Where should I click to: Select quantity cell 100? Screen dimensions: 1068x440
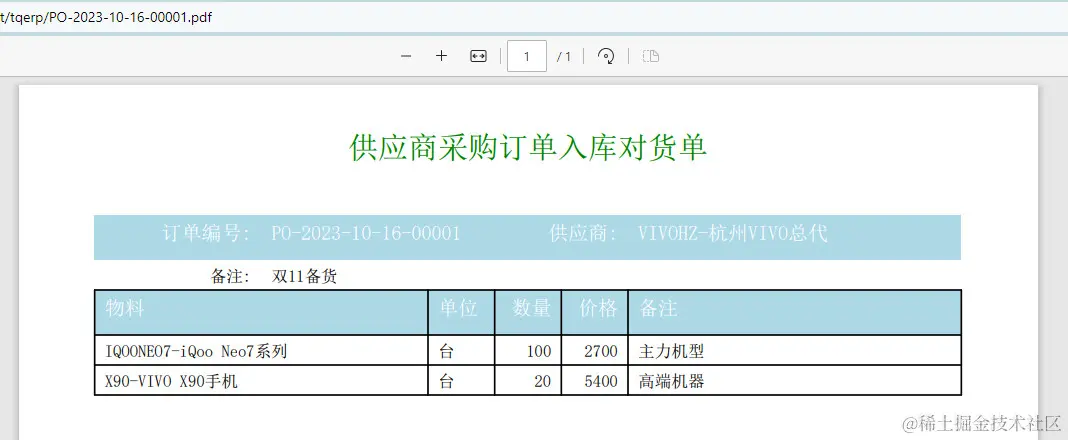pyautogui.click(x=528, y=351)
